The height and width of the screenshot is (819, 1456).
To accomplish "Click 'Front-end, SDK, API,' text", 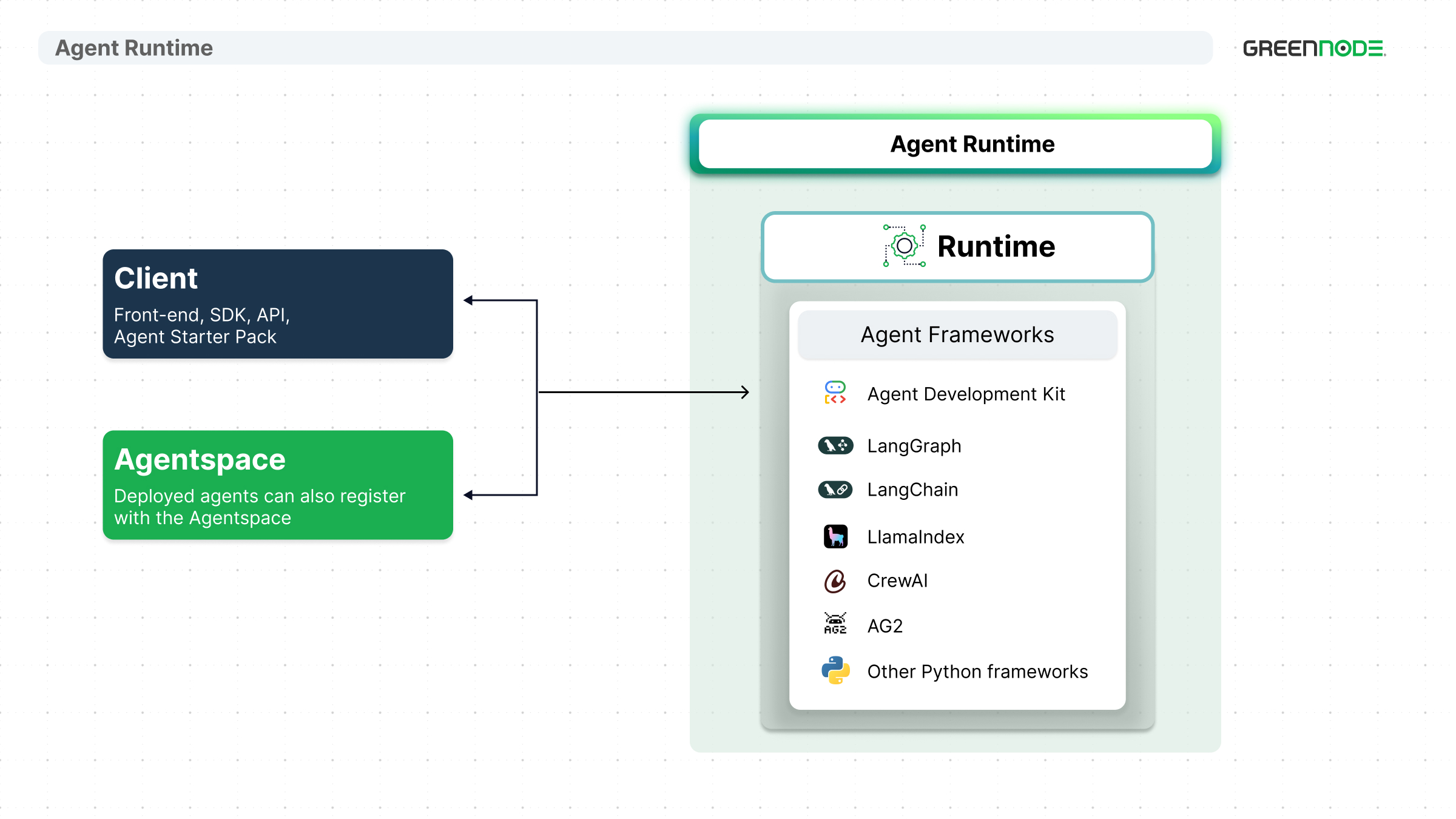I will click(202, 315).
